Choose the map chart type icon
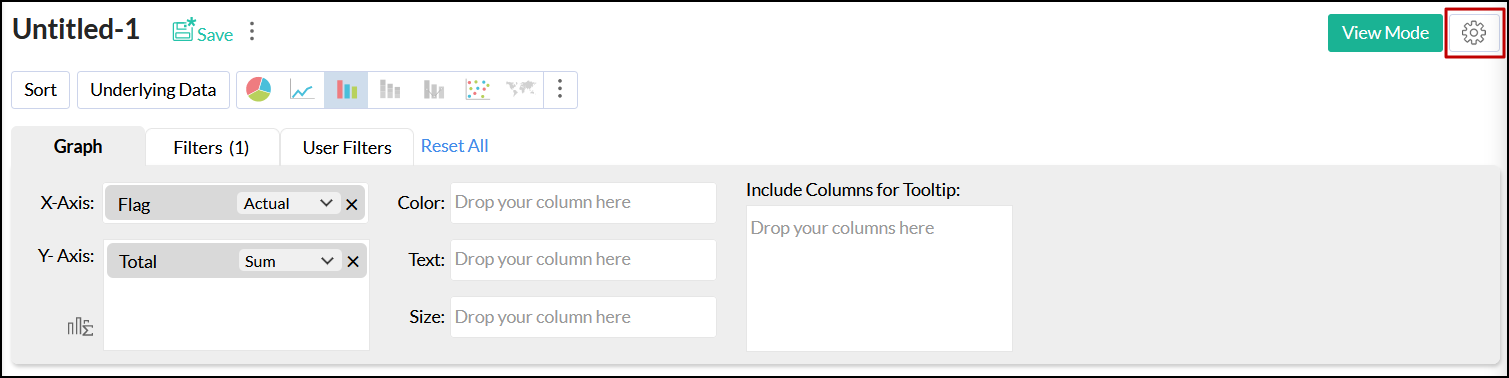This screenshot has height=378, width=1509. [520, 90]
